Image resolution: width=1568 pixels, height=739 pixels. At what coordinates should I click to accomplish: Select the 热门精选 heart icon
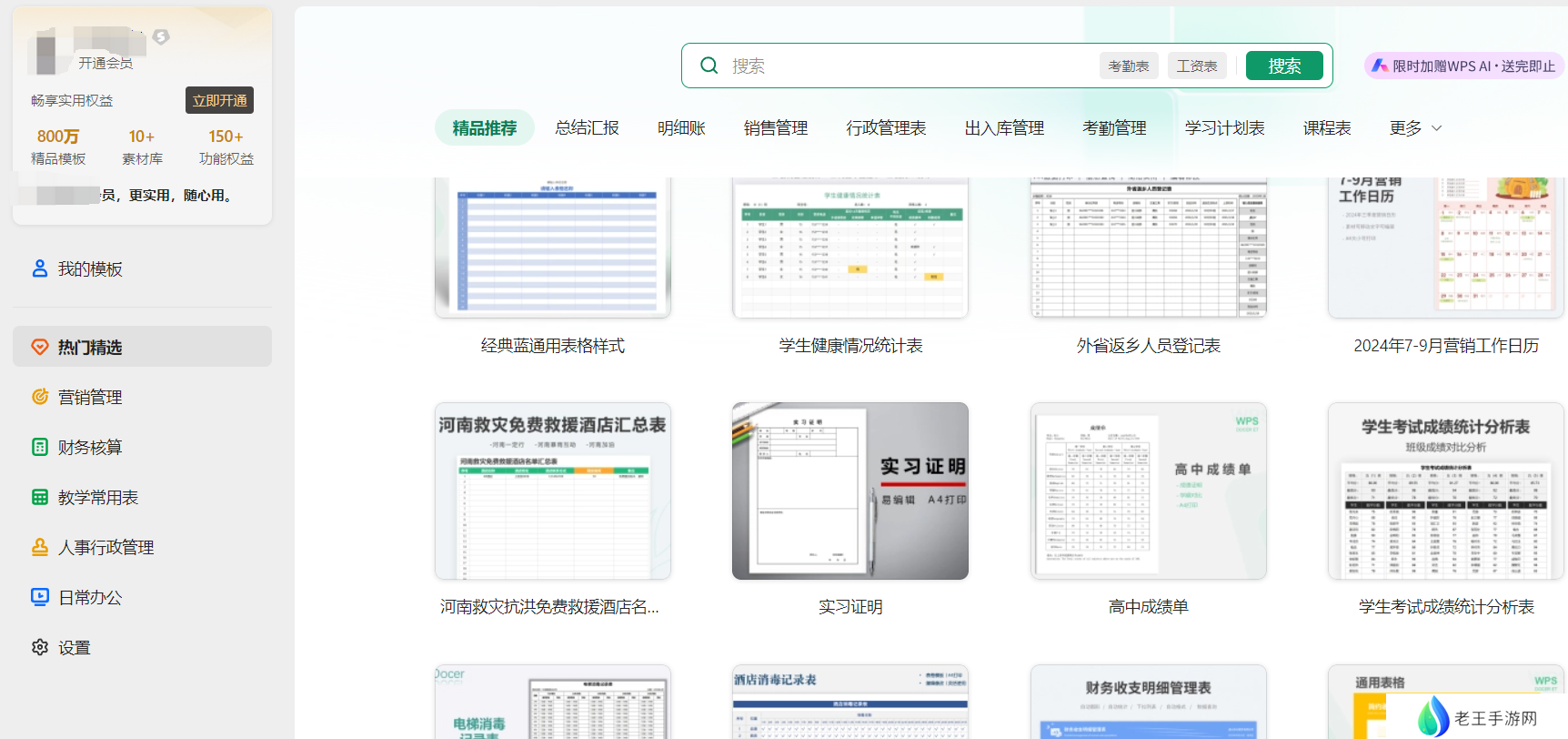click(x=40, y=347)
